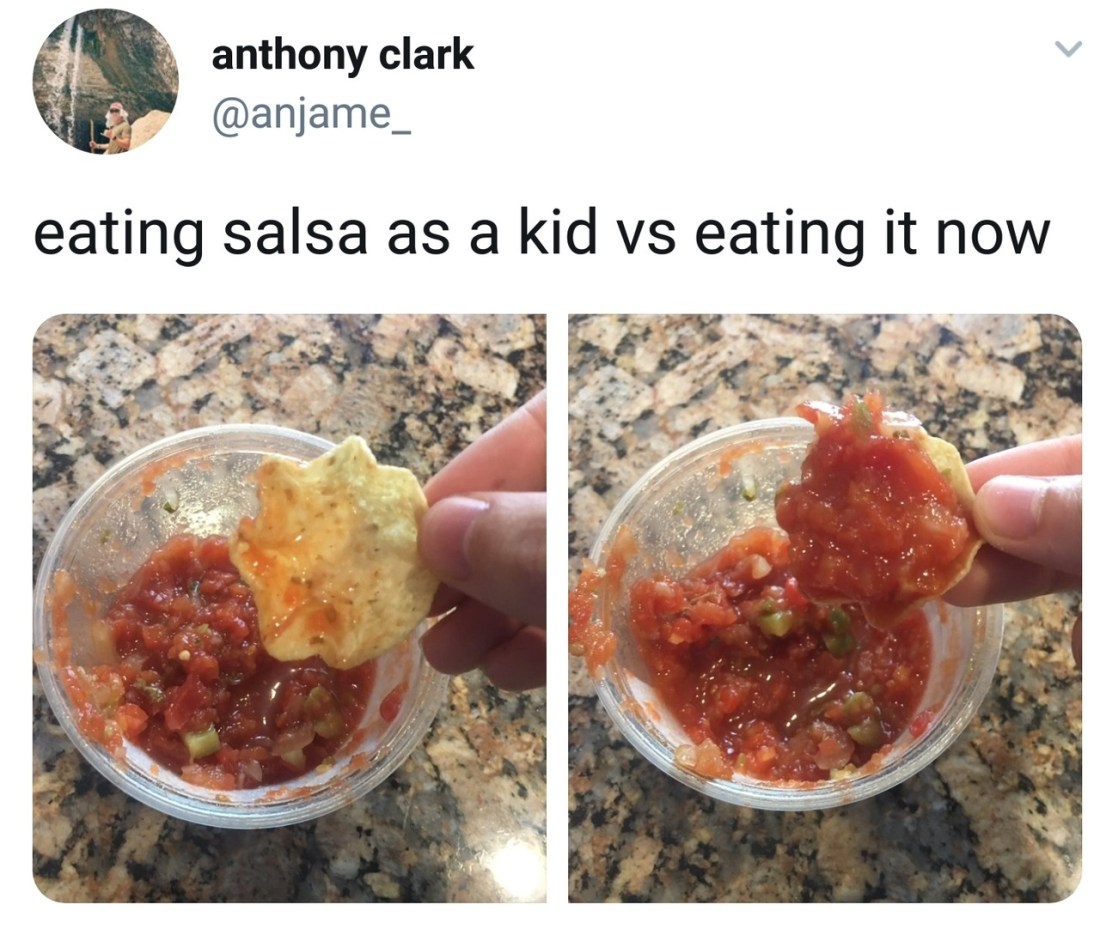Open the right salsa photo
Screen dimensions: 1100x941
point(825,608)
